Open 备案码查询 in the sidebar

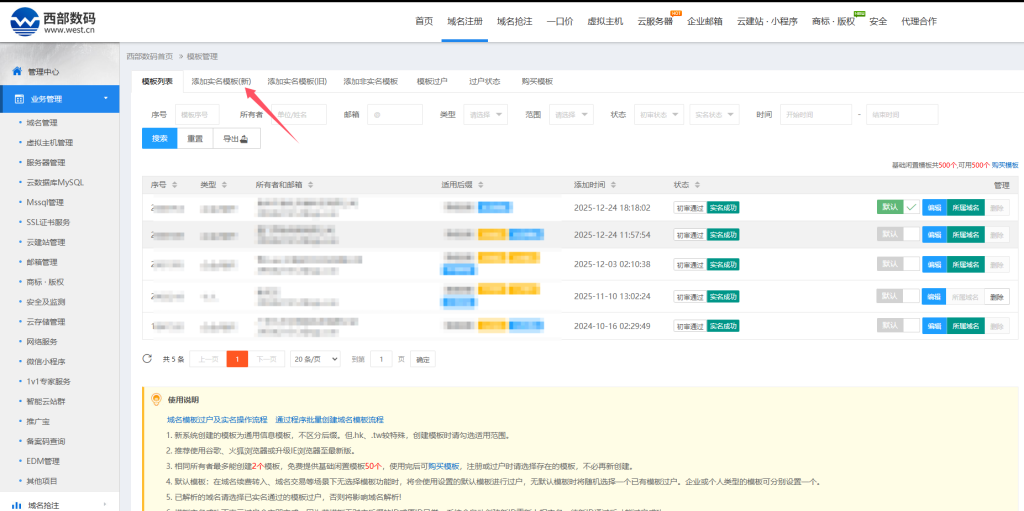point(46,441)
